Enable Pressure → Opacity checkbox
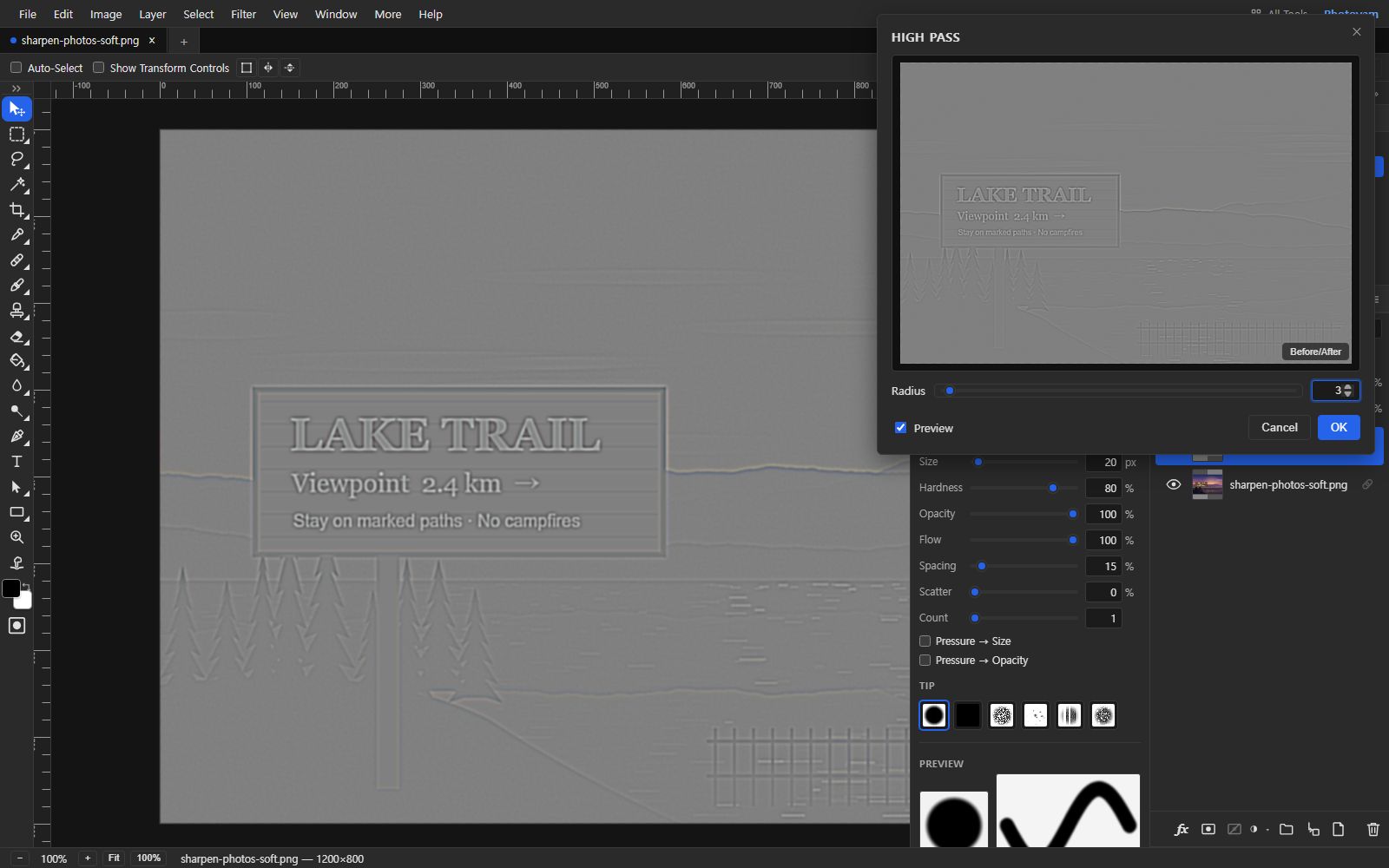Viewport: 1389px width, 868px height. [x=925, y=661]
